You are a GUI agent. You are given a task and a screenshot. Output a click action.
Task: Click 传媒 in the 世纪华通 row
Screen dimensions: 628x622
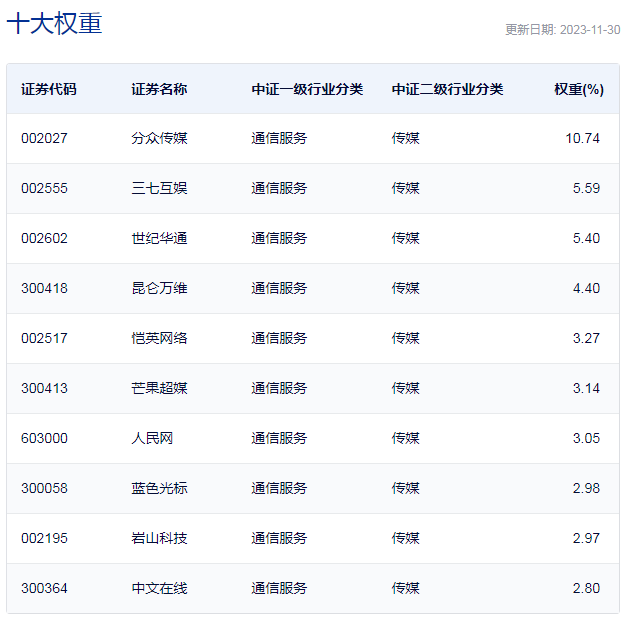(x=405, y=238)
